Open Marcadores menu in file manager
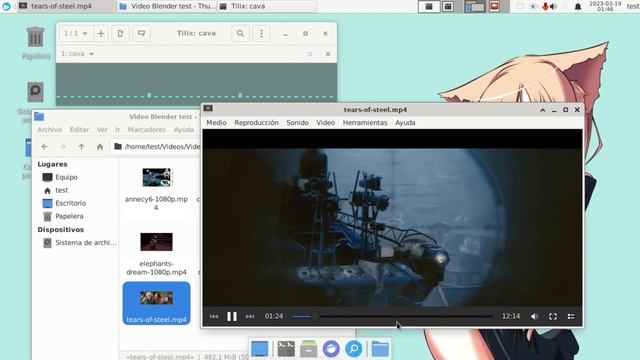The image size is (640, 360). [147, 129]
